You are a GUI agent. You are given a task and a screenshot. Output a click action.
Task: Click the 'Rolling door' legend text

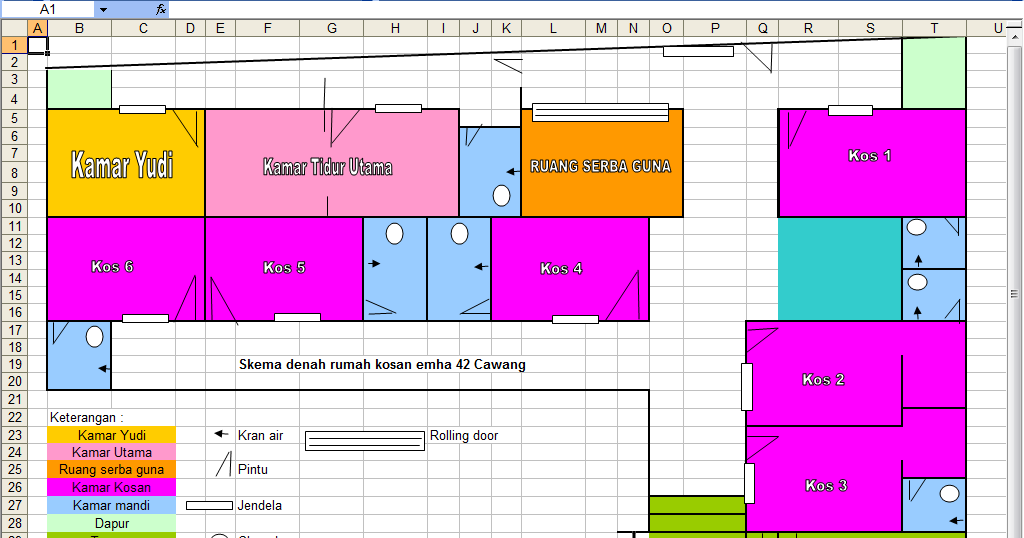click(x=464, y=435)
